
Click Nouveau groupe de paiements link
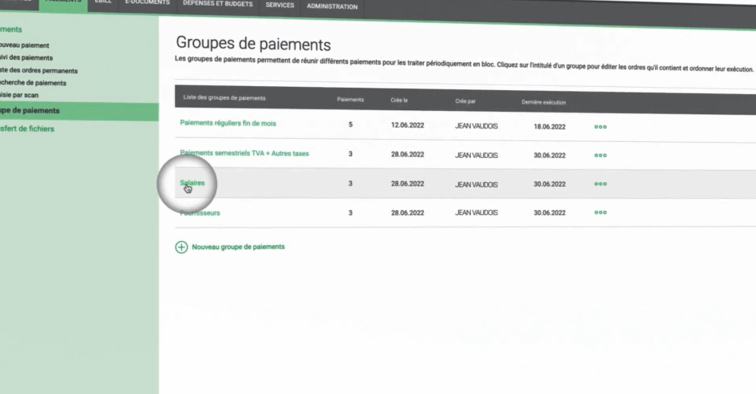click(x=238, y=247)
